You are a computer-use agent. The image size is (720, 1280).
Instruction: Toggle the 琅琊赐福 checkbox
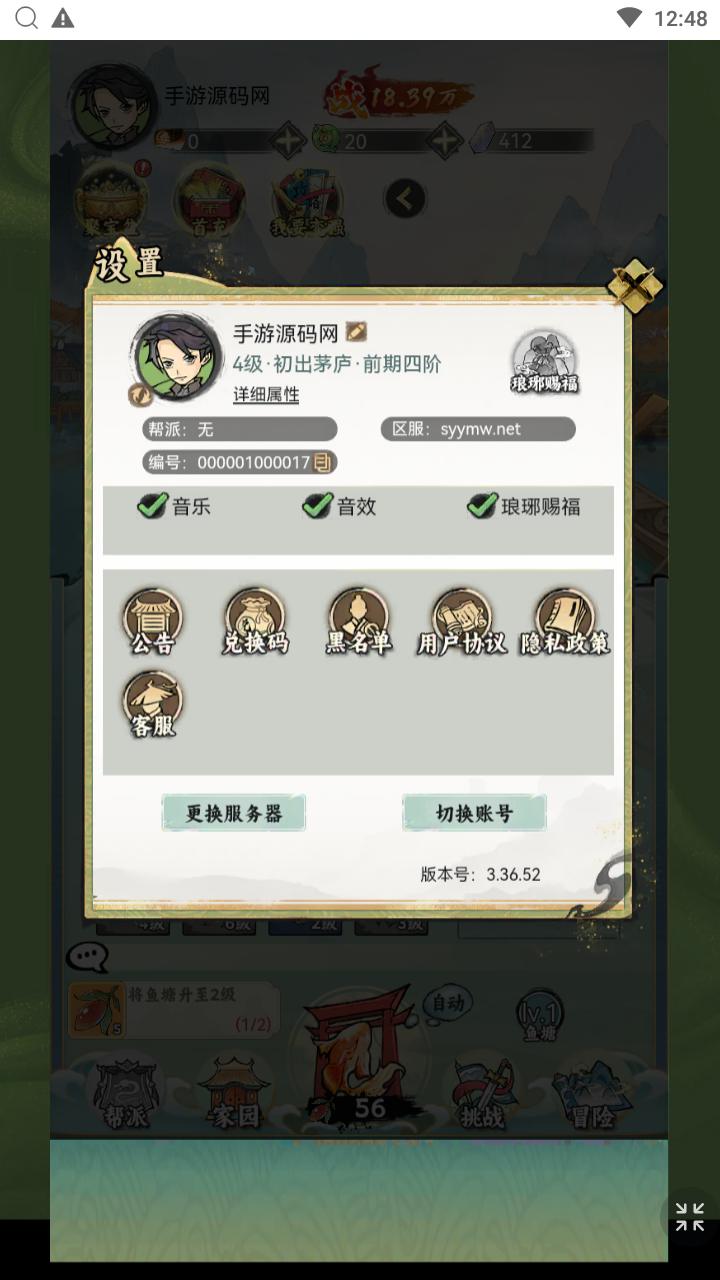click(482, 506)
